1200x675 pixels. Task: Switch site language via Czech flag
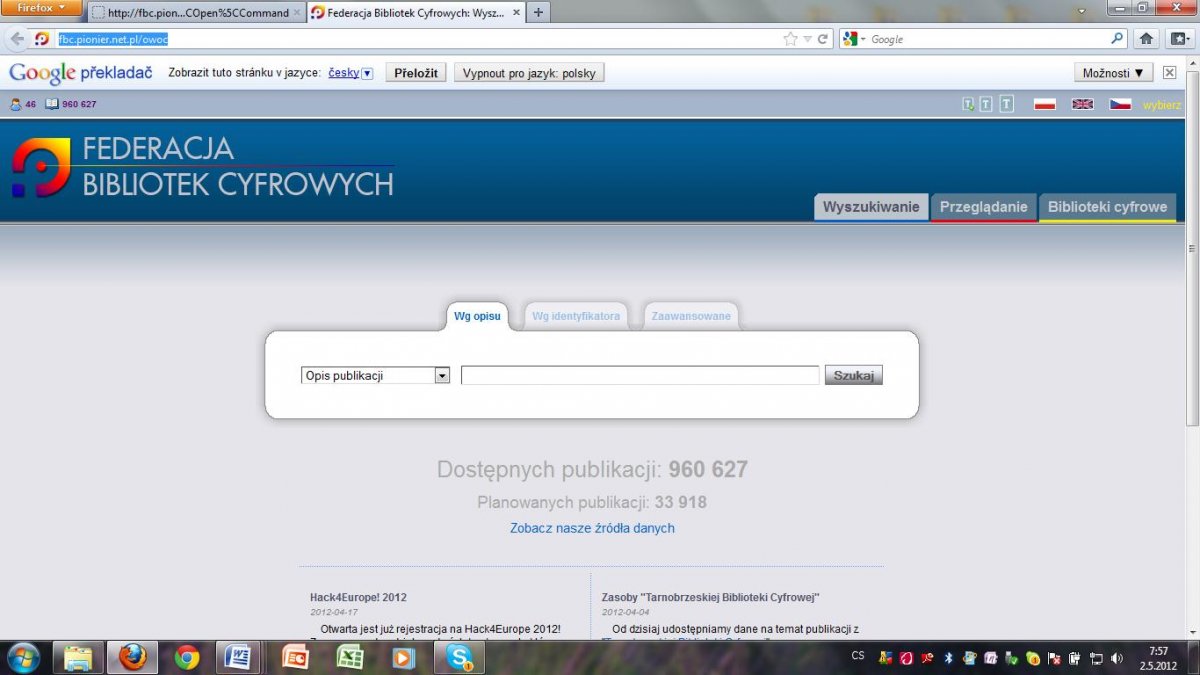1120,104
